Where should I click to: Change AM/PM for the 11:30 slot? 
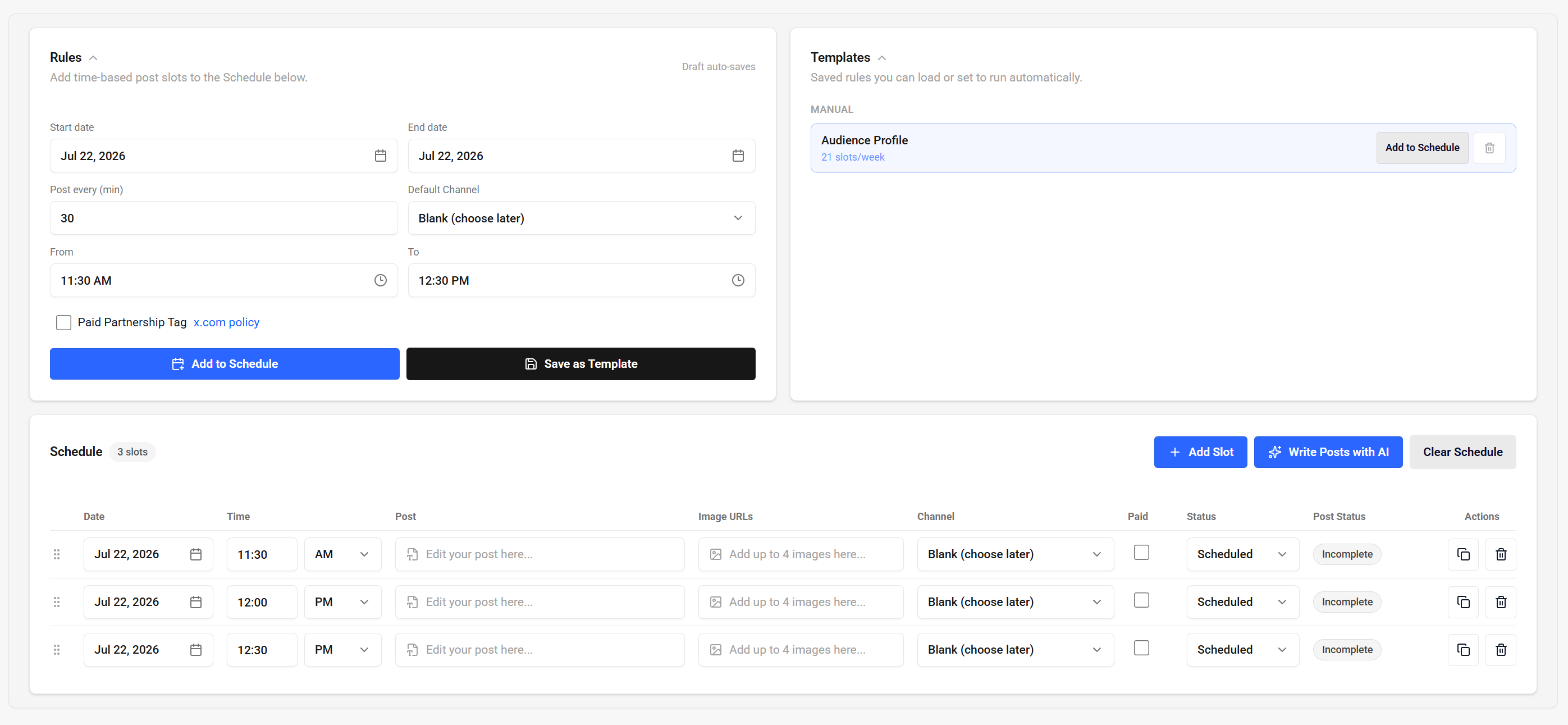pyautogui.click(x=342, y=554)
